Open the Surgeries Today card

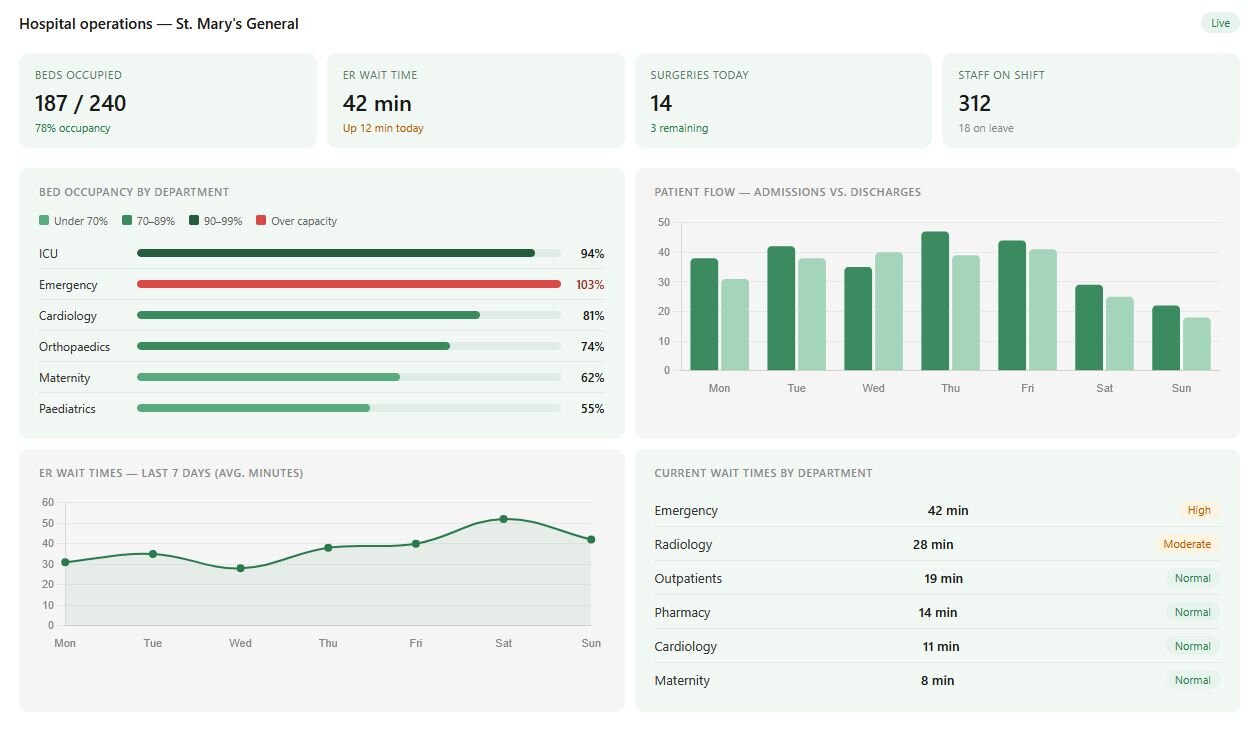tap(783, 101)
